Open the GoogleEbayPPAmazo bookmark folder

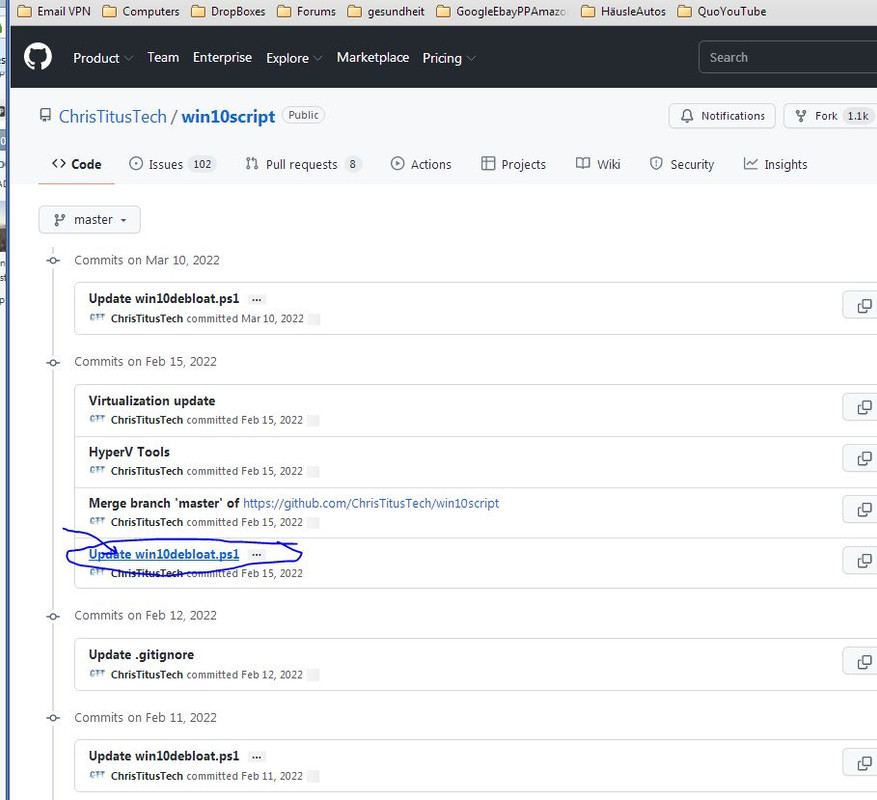click(x=502, y=11)
